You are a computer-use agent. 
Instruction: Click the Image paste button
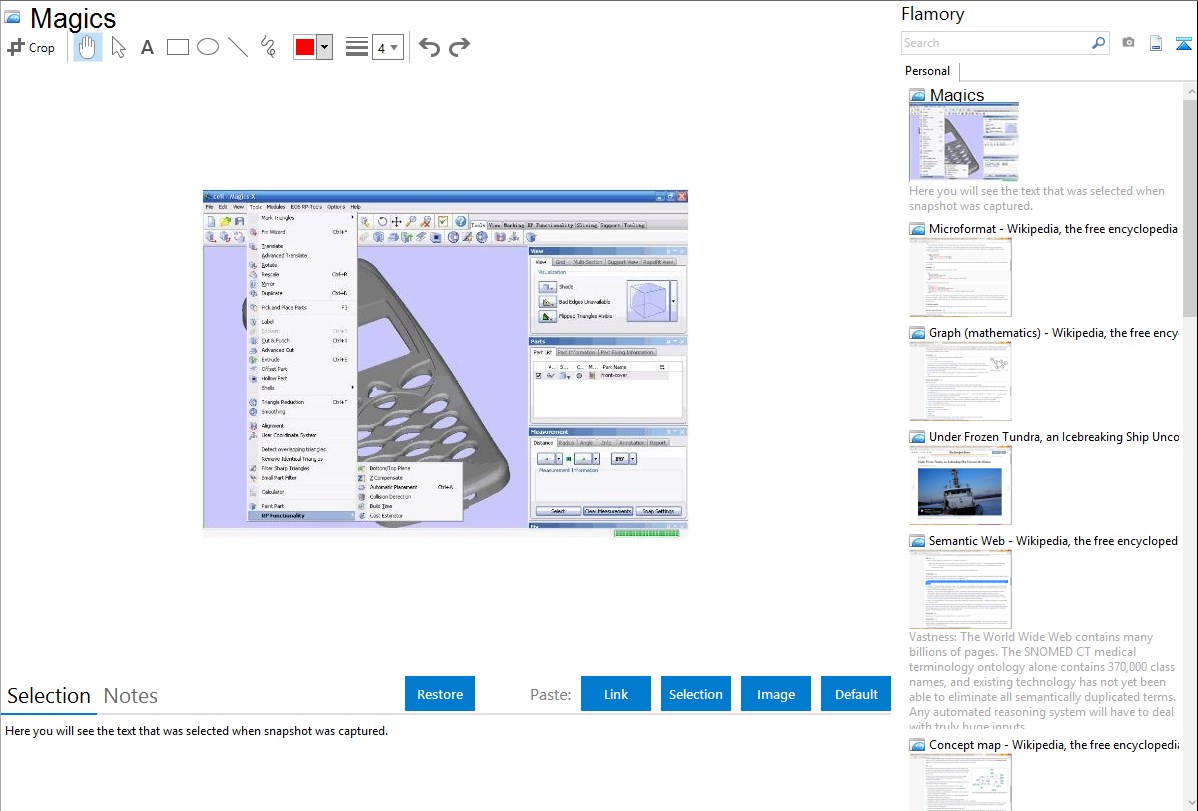[775, 694]
